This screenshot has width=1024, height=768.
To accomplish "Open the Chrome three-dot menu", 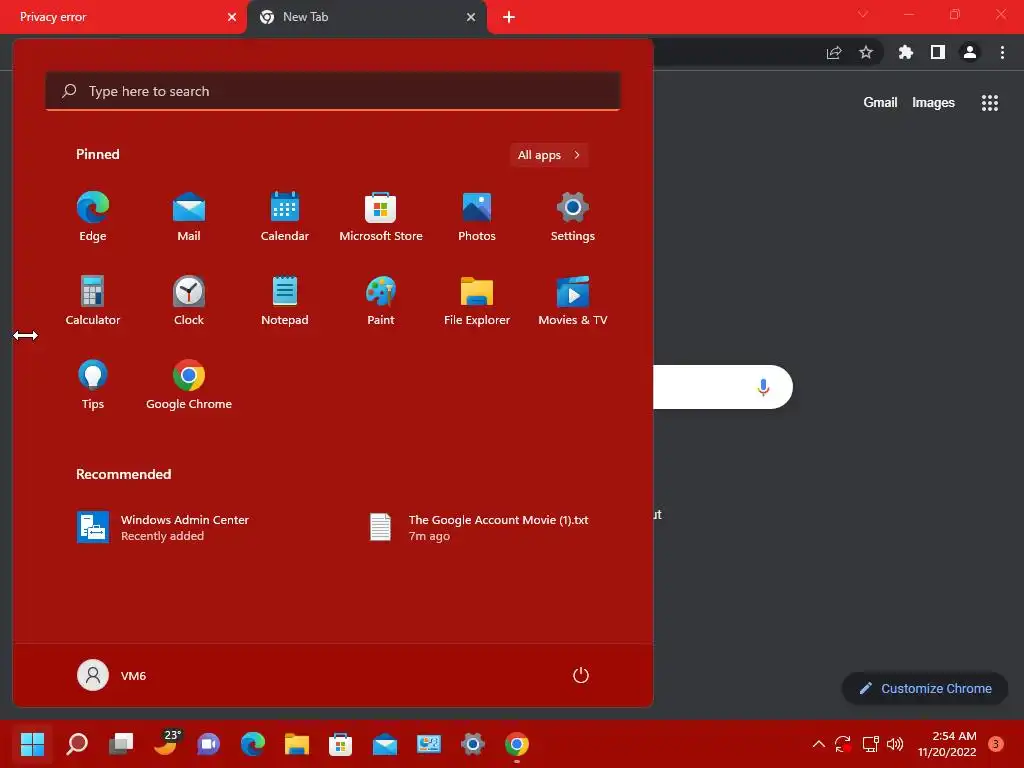I will (1002, 52).
